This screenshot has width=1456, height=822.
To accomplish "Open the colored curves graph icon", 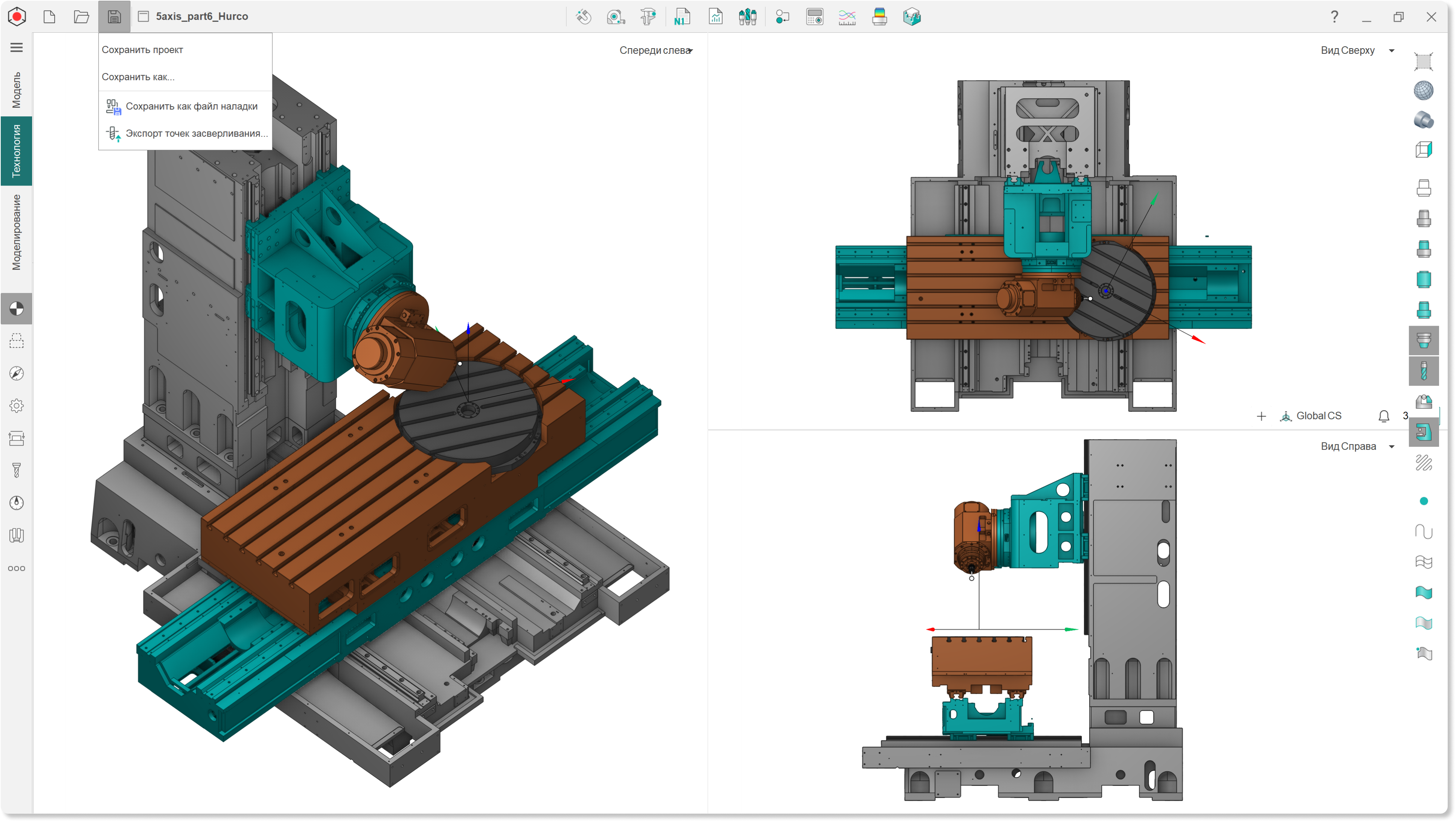I will tap(847, 17).
